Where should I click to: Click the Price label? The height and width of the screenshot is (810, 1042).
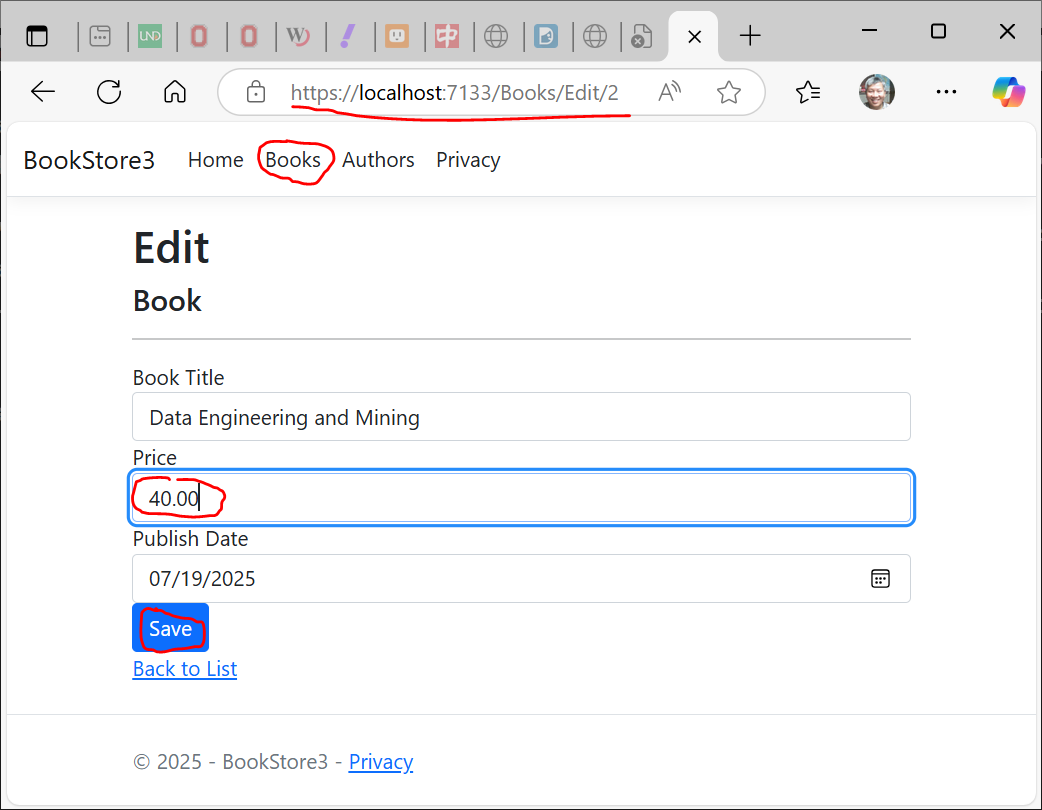155,458
